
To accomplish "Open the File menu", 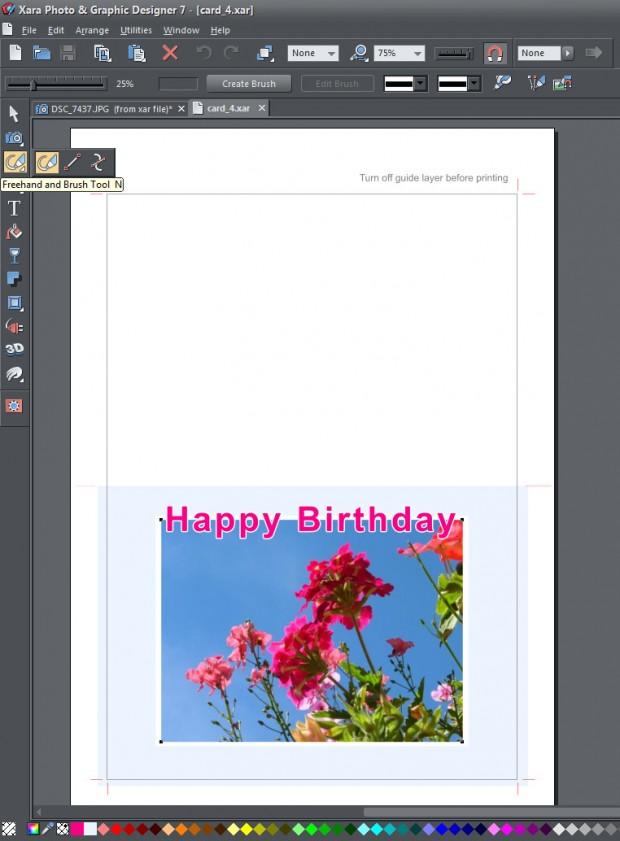I will [x=29, y=30].
